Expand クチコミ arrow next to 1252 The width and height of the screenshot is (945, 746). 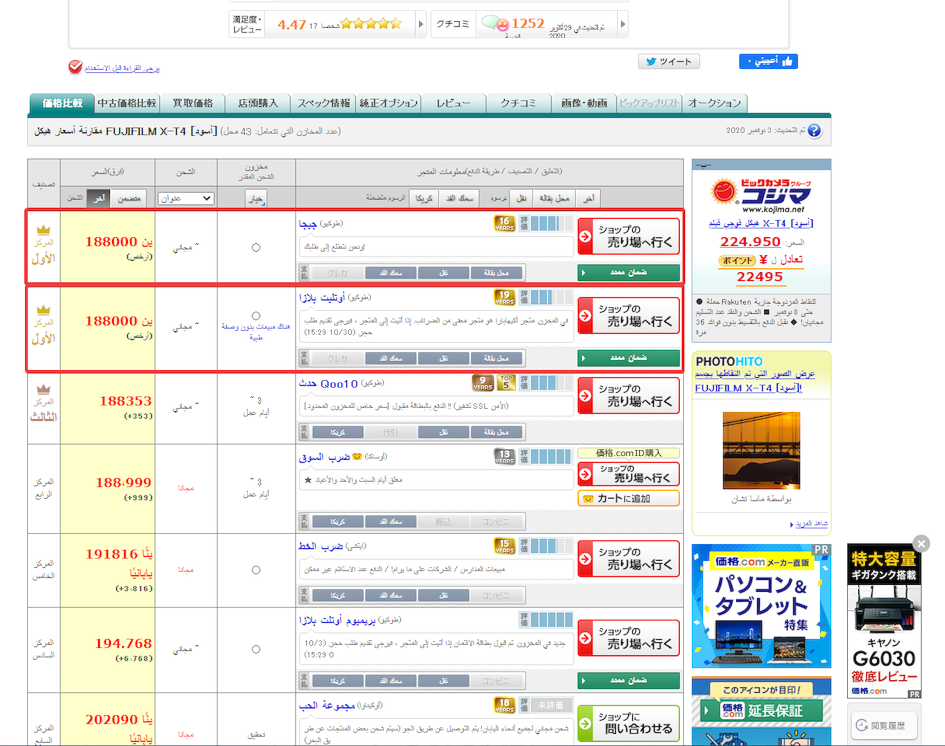pyautogui.click(x=623, y=24)
